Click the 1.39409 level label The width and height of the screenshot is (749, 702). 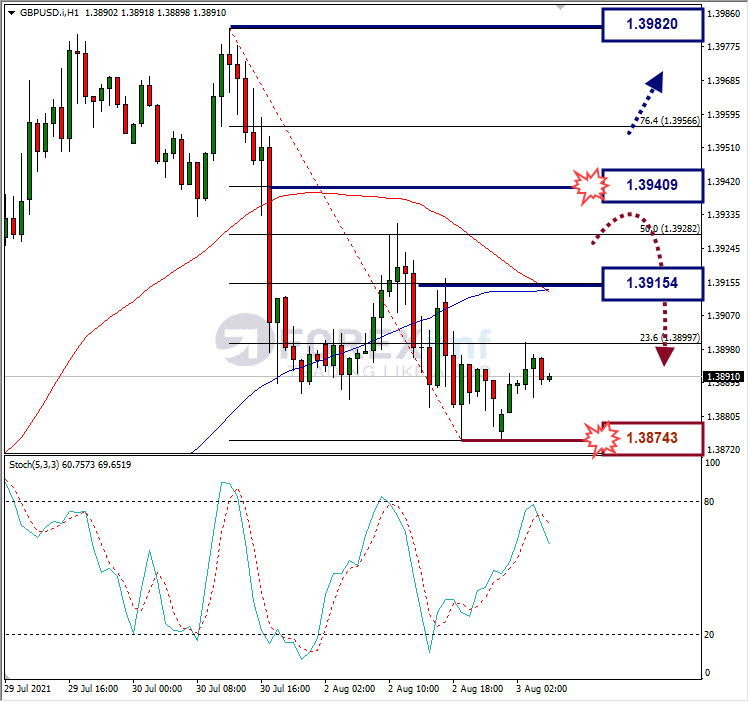tap(652, 185)
